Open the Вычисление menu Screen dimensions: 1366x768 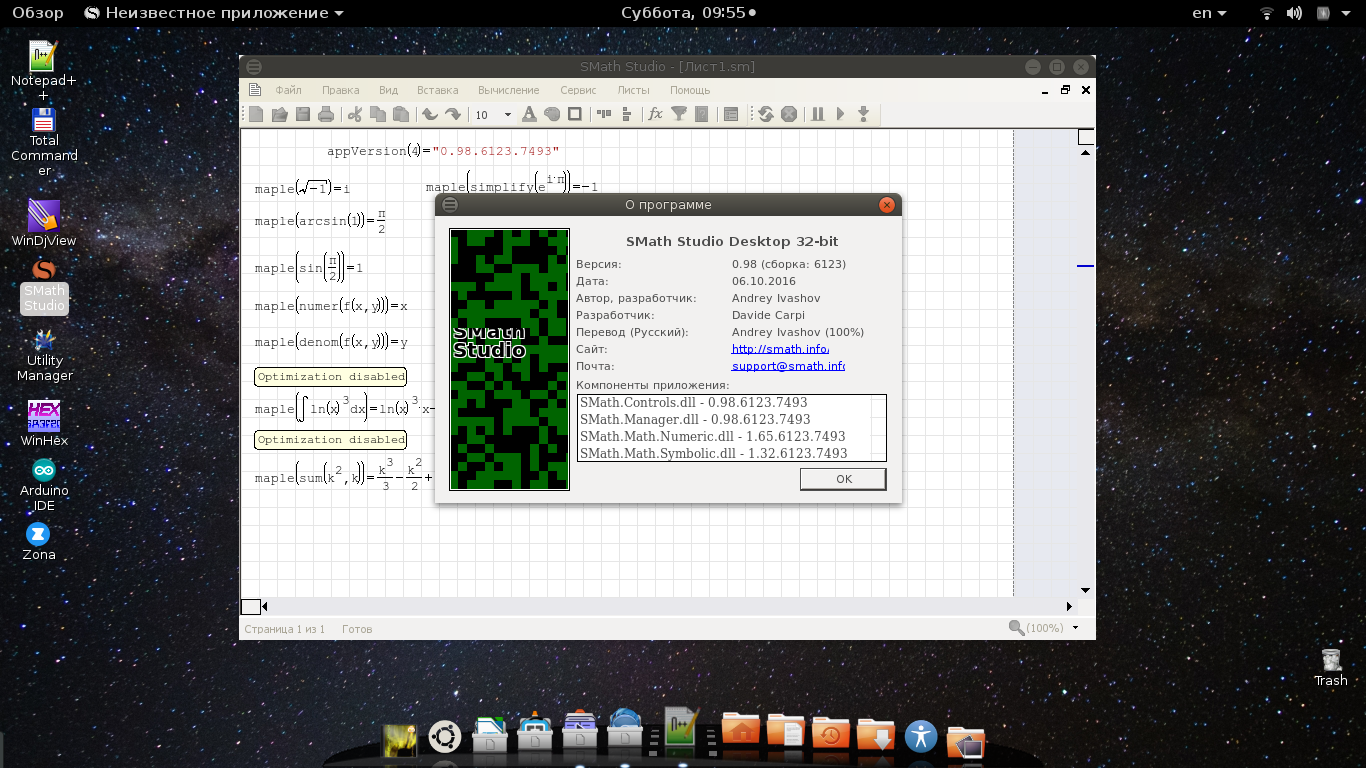[x=508, y=90]
